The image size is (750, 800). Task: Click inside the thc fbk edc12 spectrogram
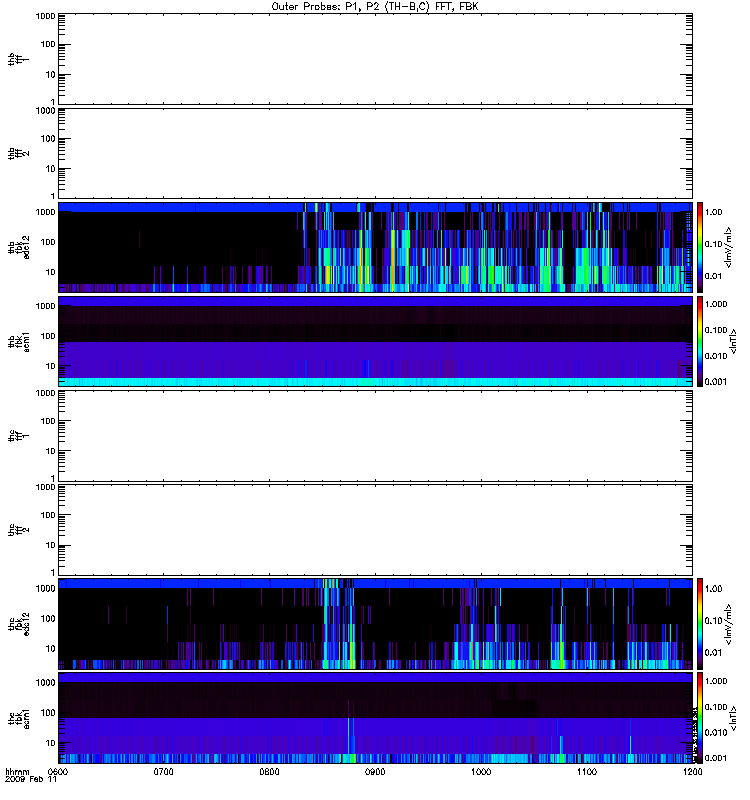(375, 623)
